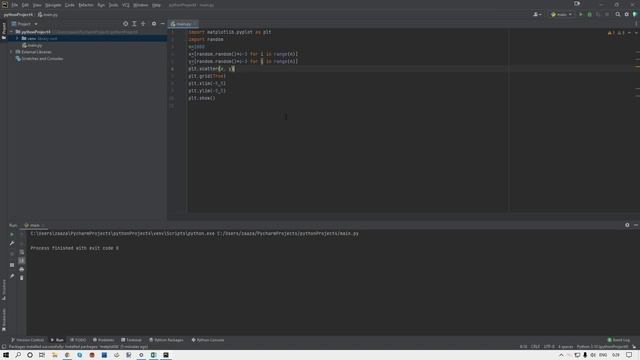Click the Clear All trash icon in Run console
Image resolution: width=640 pixels, height=360 pixels.
tap(22, 278)
